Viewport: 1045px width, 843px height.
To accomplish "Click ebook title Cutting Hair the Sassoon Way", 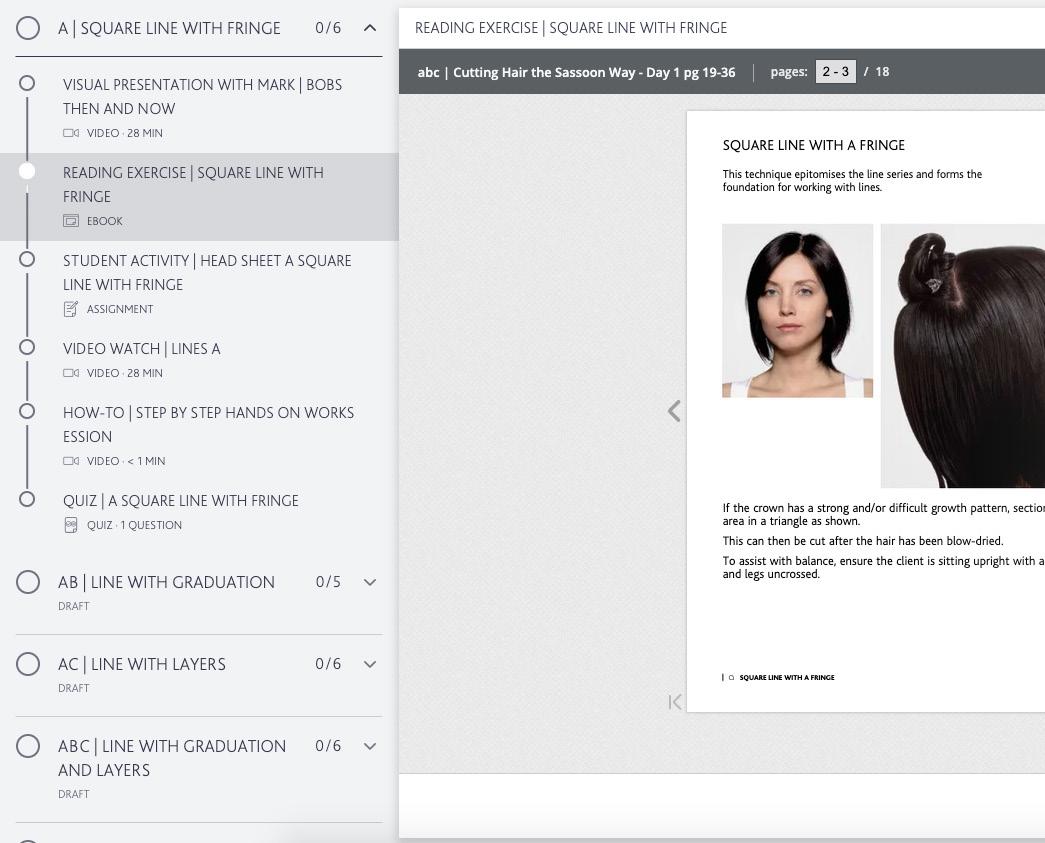I will click(576, 72).
